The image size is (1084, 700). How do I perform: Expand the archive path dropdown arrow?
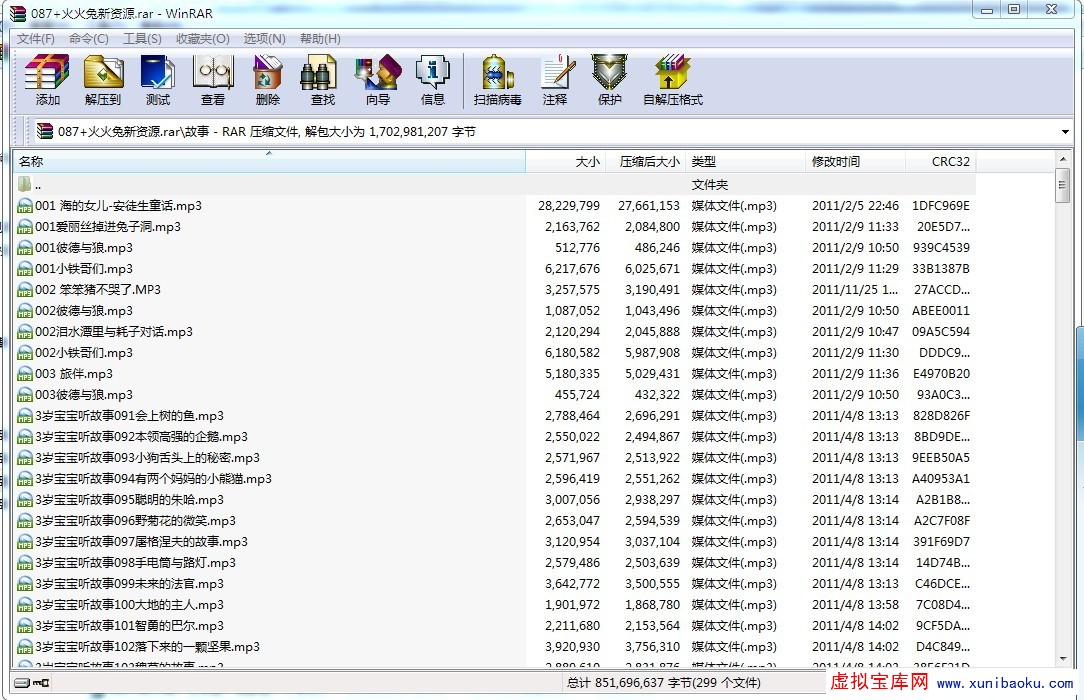pos(1065,132)
